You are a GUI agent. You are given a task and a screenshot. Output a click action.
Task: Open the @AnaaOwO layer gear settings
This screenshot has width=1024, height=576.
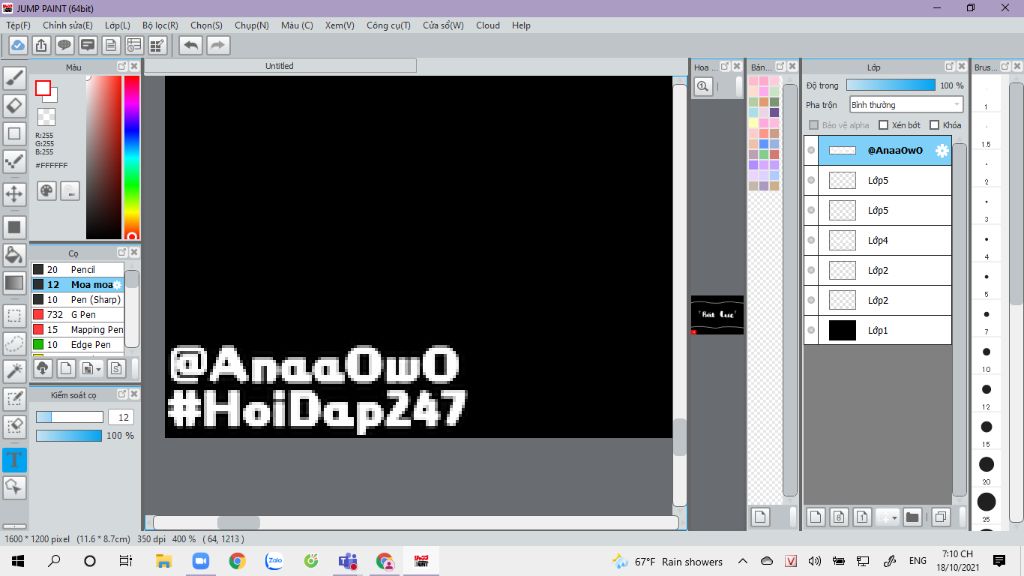tap(941, 150)
